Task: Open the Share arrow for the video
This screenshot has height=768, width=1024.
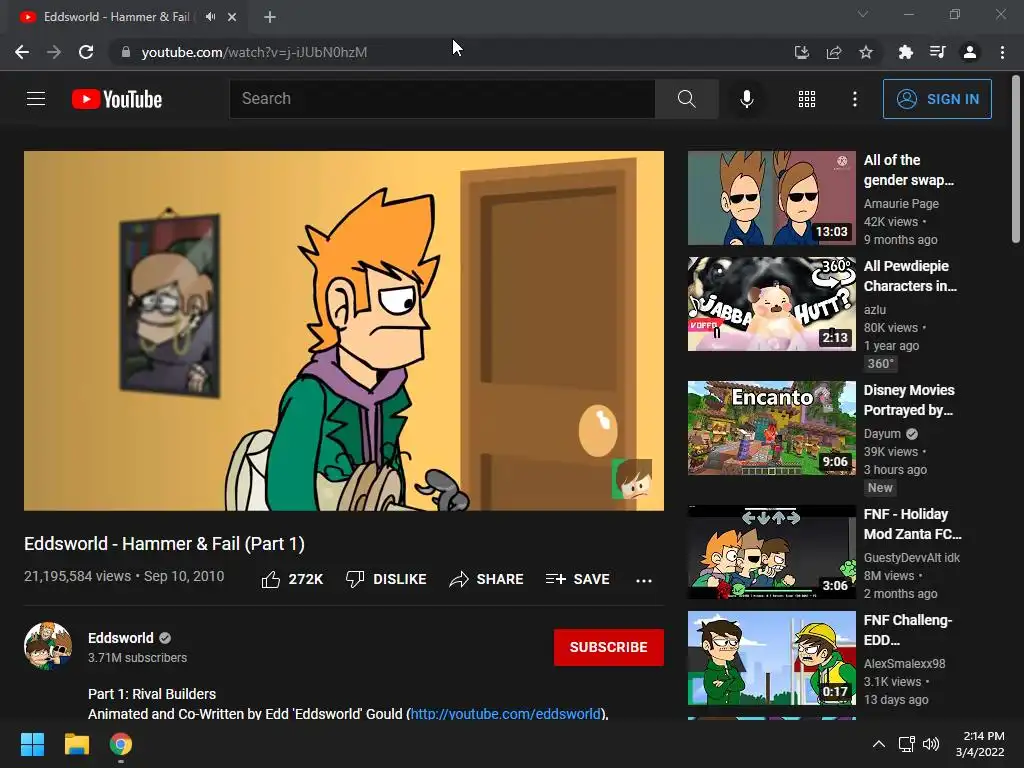Action: pyautogui.click(x=487, y=579)
